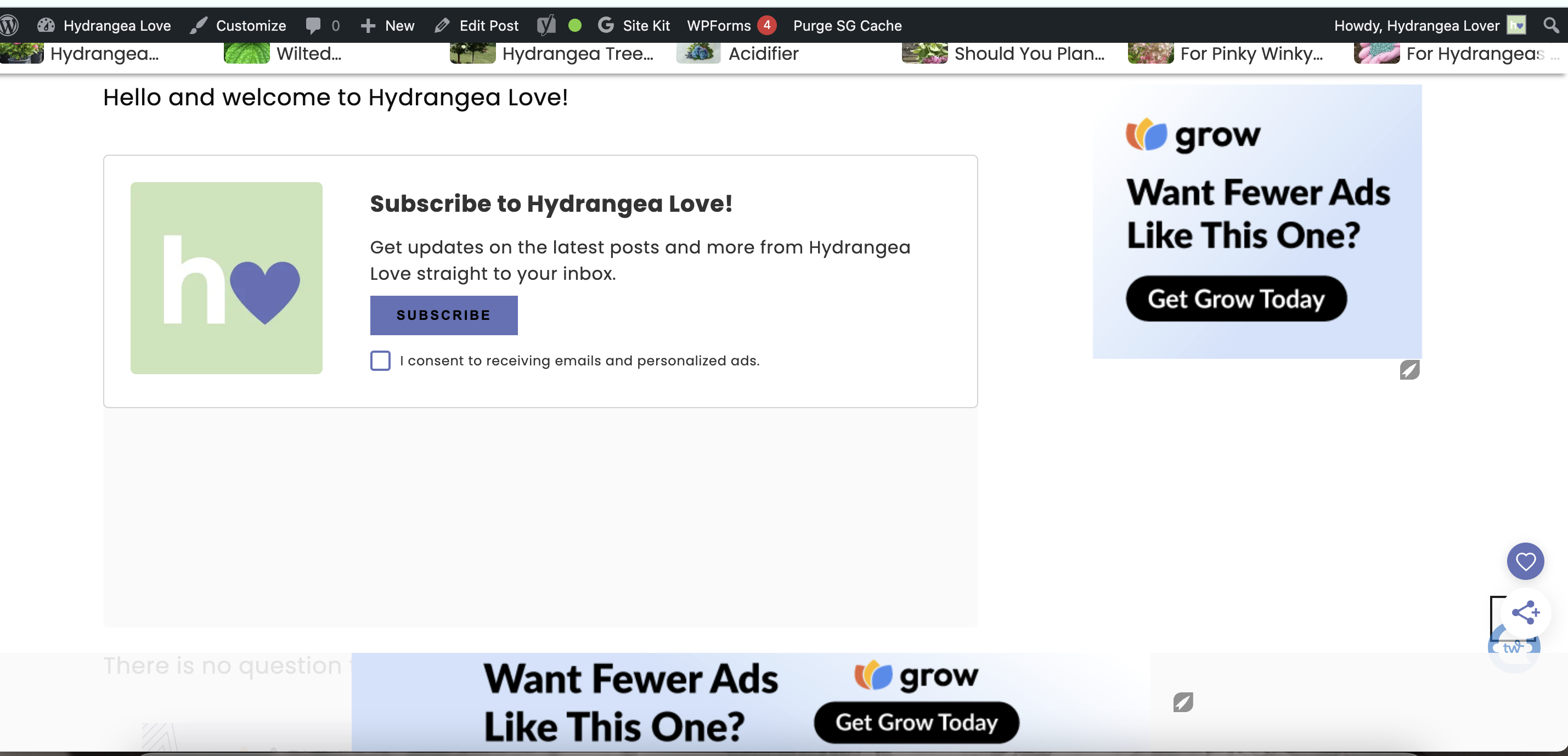Click the leaf icon under sidebar ad
This screenshot has width=1568, height=756.
pos(1409,369)
